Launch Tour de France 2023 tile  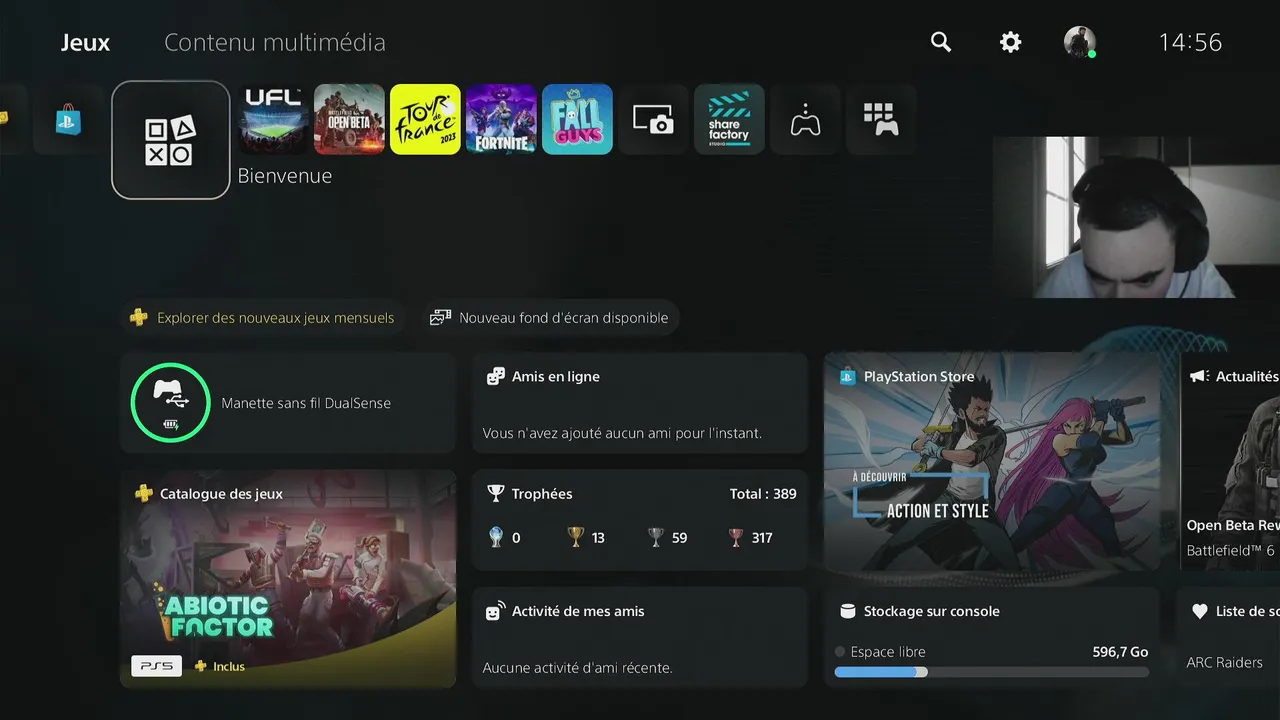[x=425, y=119]
